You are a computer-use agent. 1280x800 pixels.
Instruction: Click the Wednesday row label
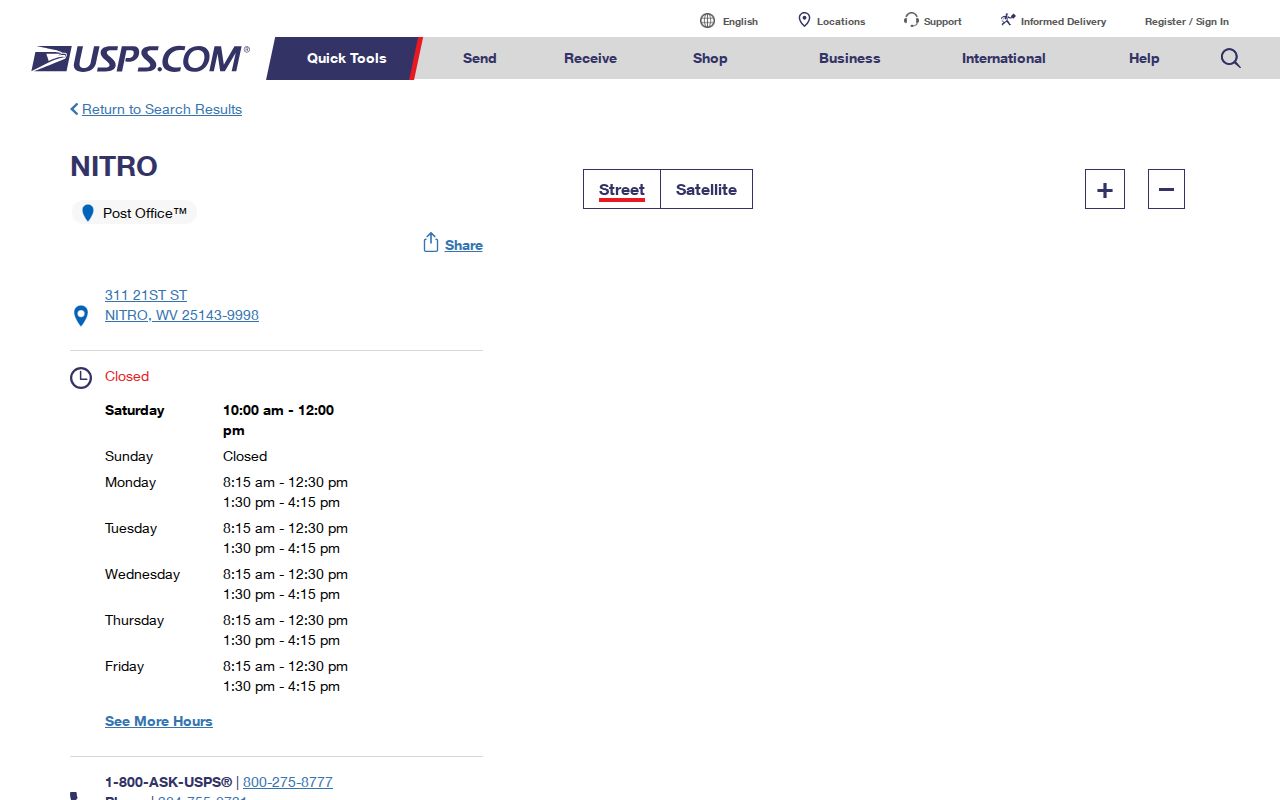pyautogui.click(x=142, y=574)
